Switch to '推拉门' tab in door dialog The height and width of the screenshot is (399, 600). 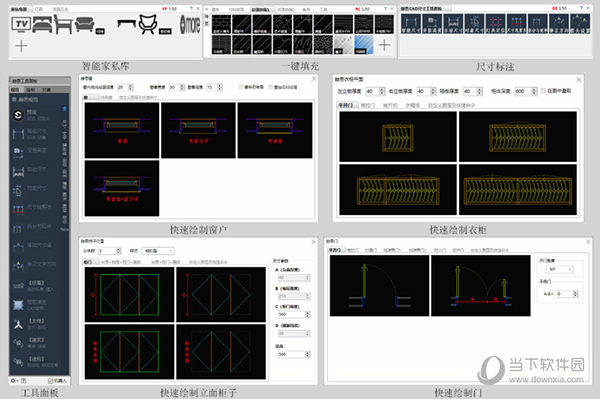coord(352,250)
